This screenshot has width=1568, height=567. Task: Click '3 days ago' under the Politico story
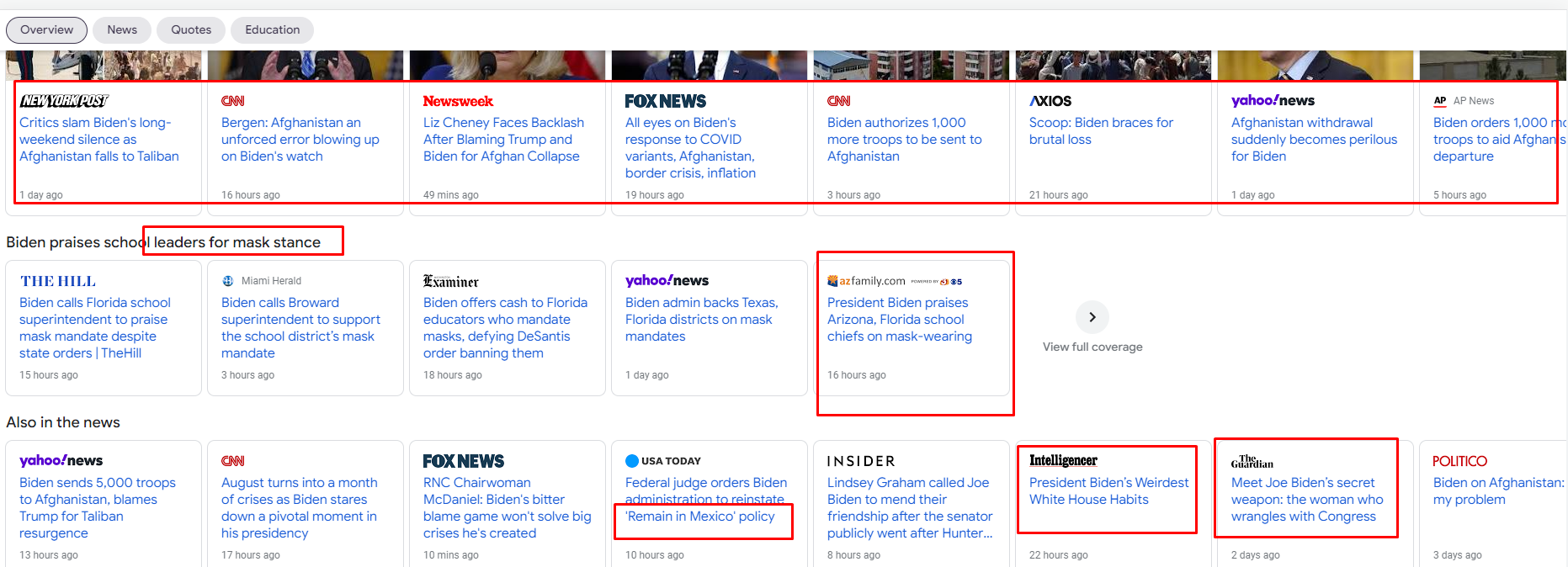click(1458, 555)
